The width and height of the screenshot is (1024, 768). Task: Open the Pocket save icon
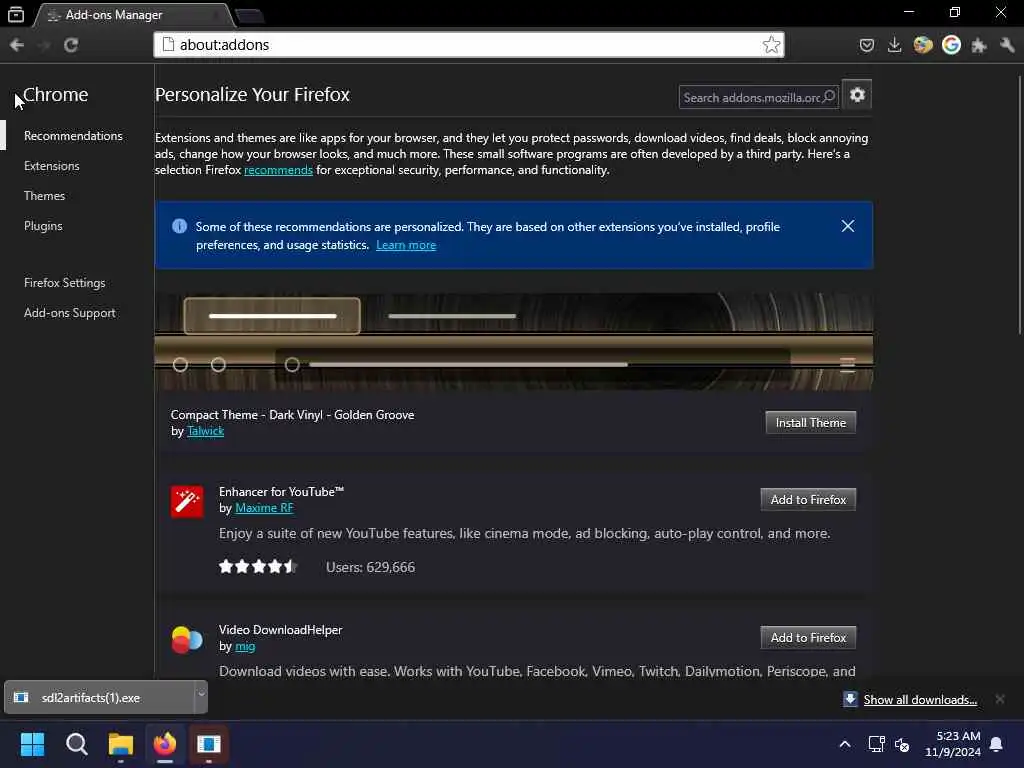tap(867, 45)
